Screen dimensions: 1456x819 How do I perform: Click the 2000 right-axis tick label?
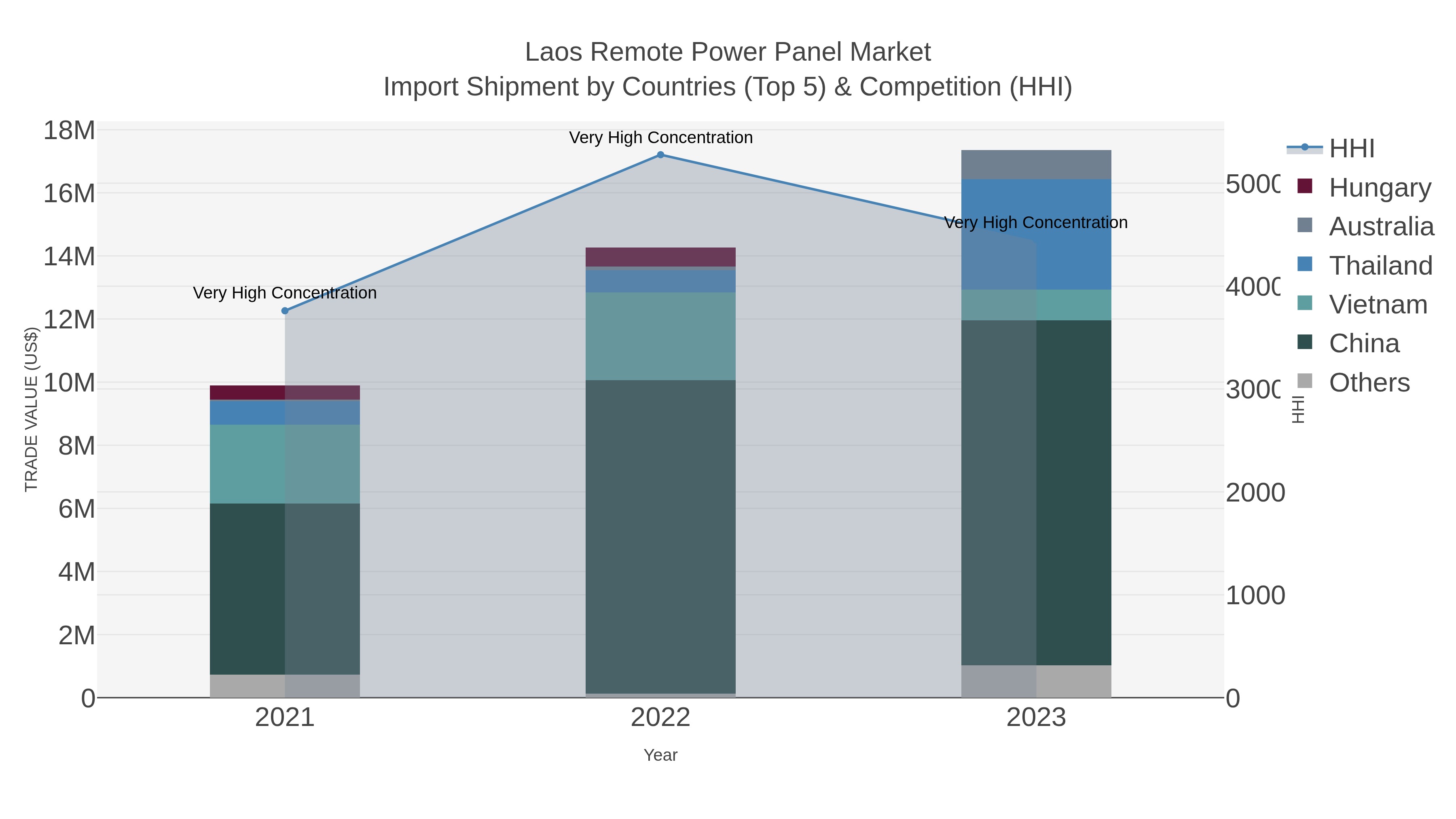point(1255,493)
